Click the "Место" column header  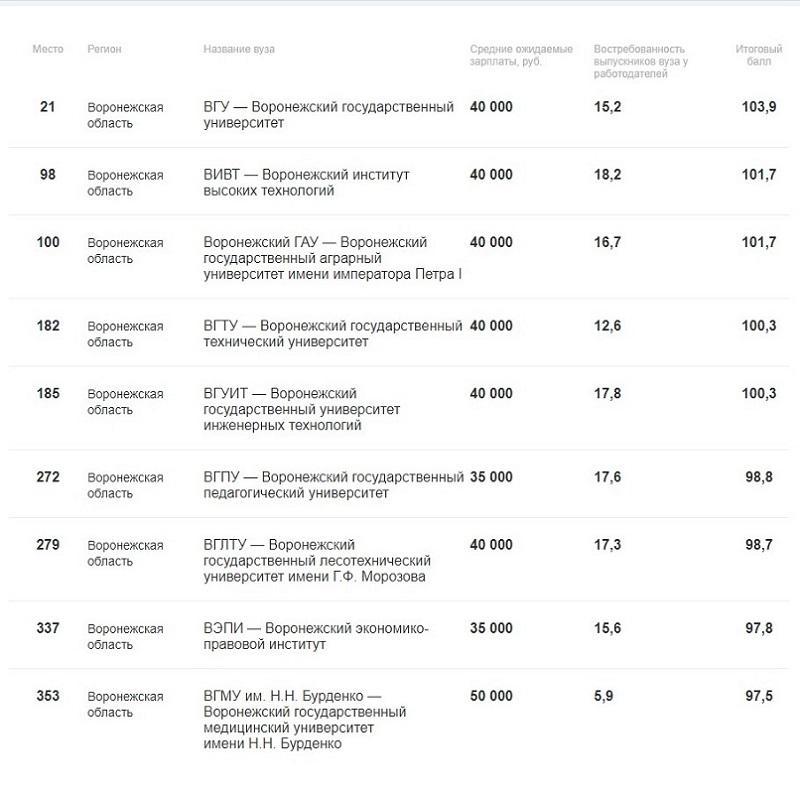coord(48,49)
